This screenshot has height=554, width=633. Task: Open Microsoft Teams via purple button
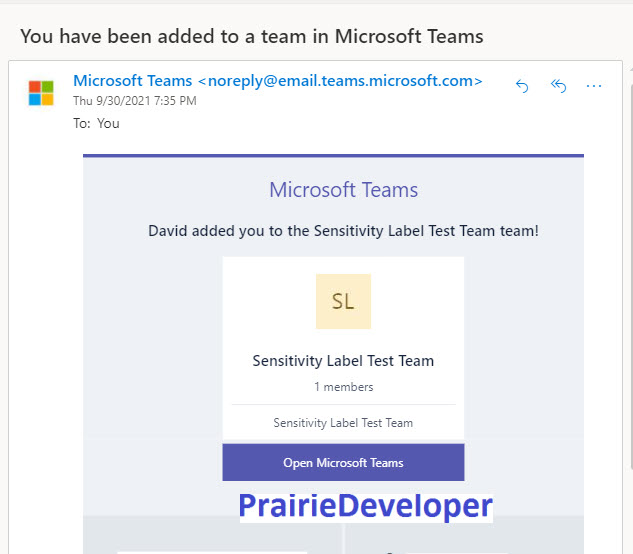(343, 462)
